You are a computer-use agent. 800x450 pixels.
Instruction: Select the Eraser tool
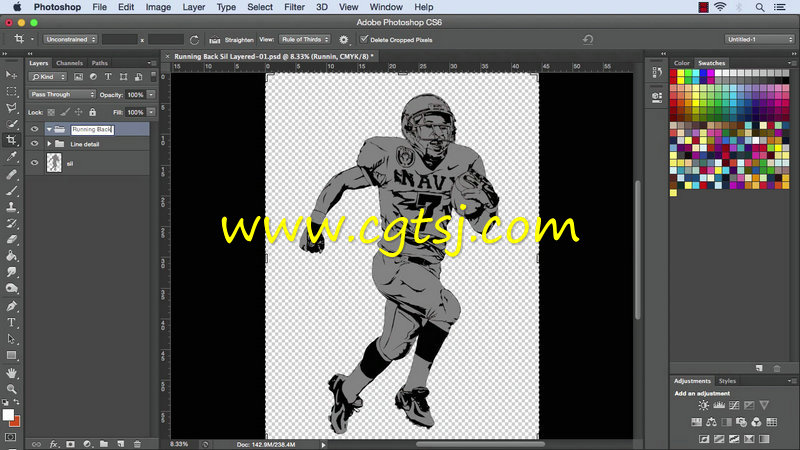pos(11,239)
